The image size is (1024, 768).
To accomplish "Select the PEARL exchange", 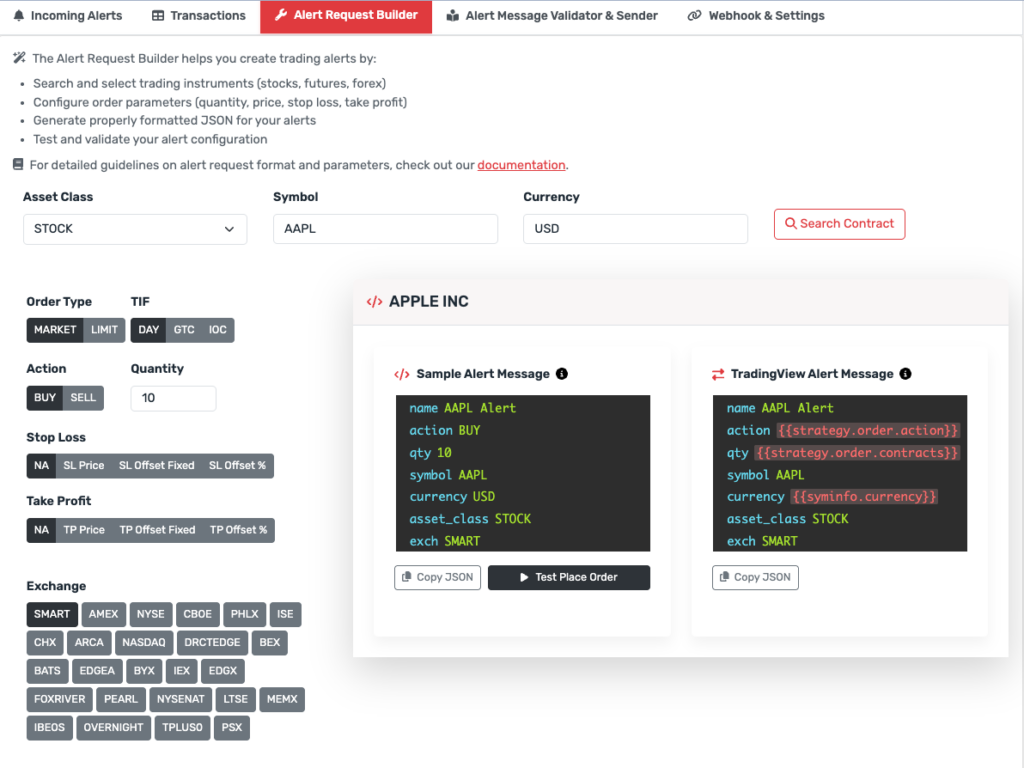I will (x=121, y=699).
